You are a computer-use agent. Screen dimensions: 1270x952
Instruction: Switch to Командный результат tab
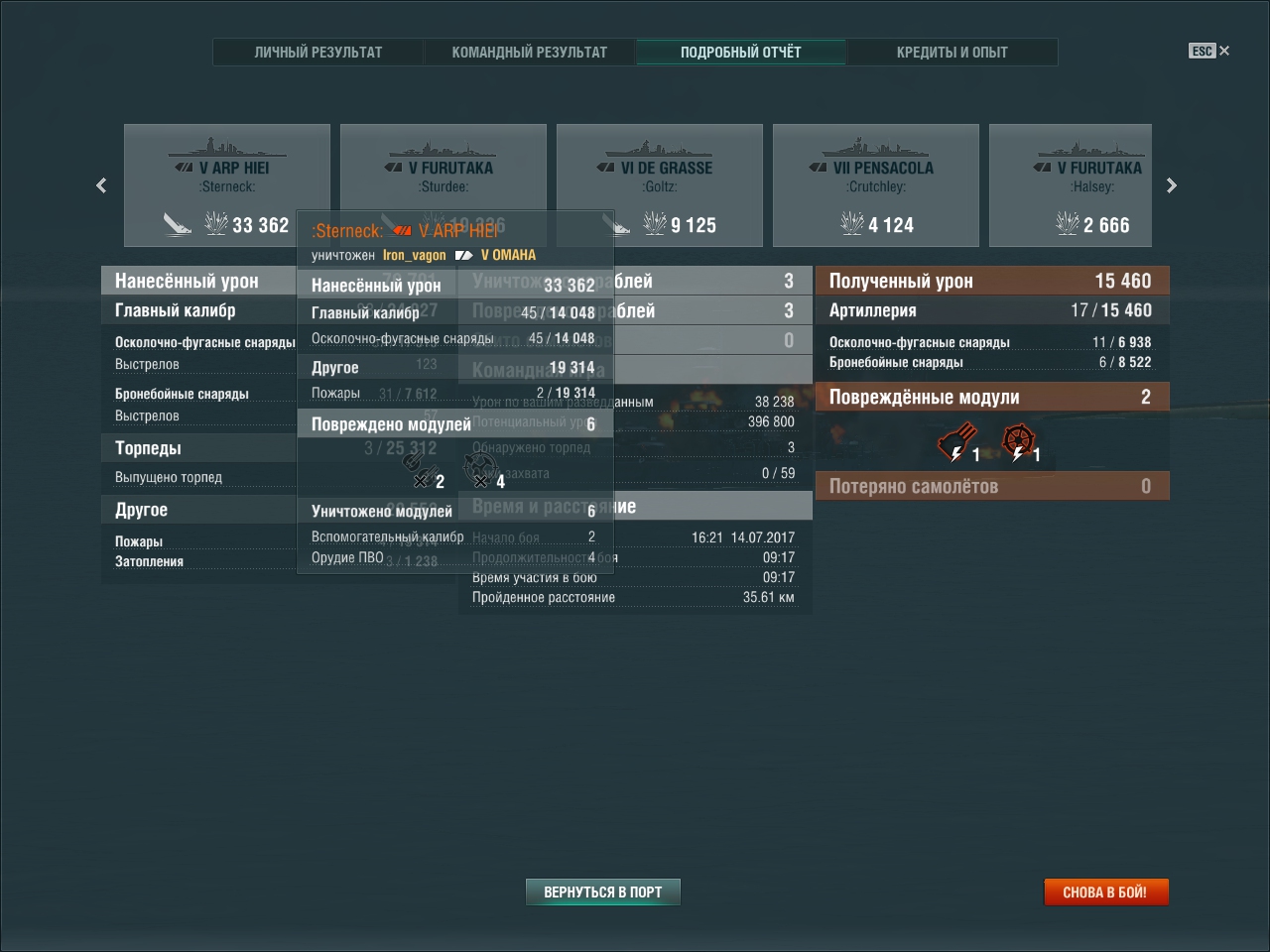(x=530, y=52)
